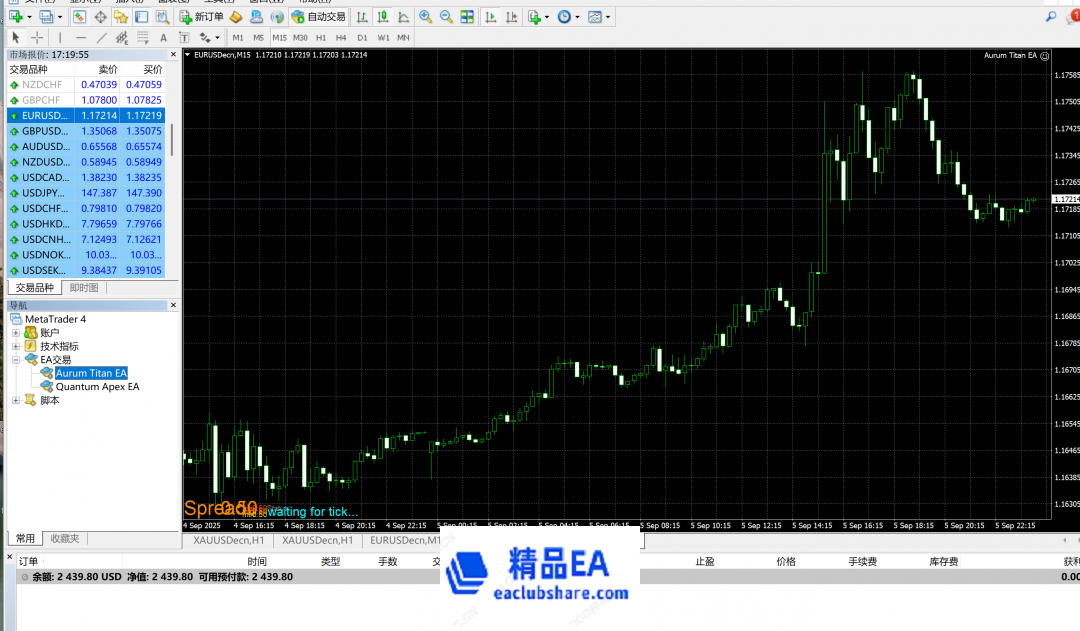Select the line chart type icon
This screenshot has height=631, width=1080.
[x=403, y=17]
